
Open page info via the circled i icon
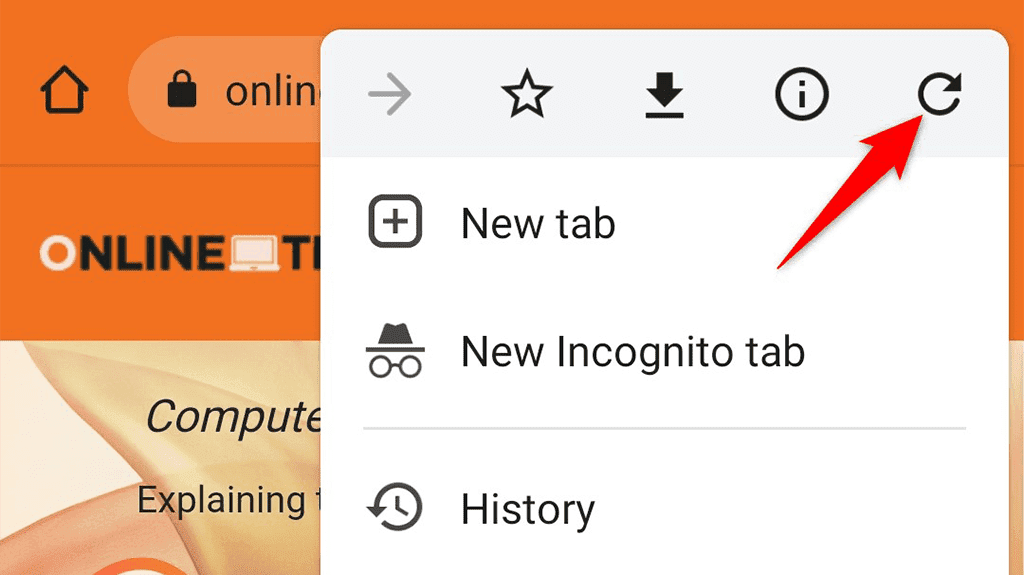(801, 95)
